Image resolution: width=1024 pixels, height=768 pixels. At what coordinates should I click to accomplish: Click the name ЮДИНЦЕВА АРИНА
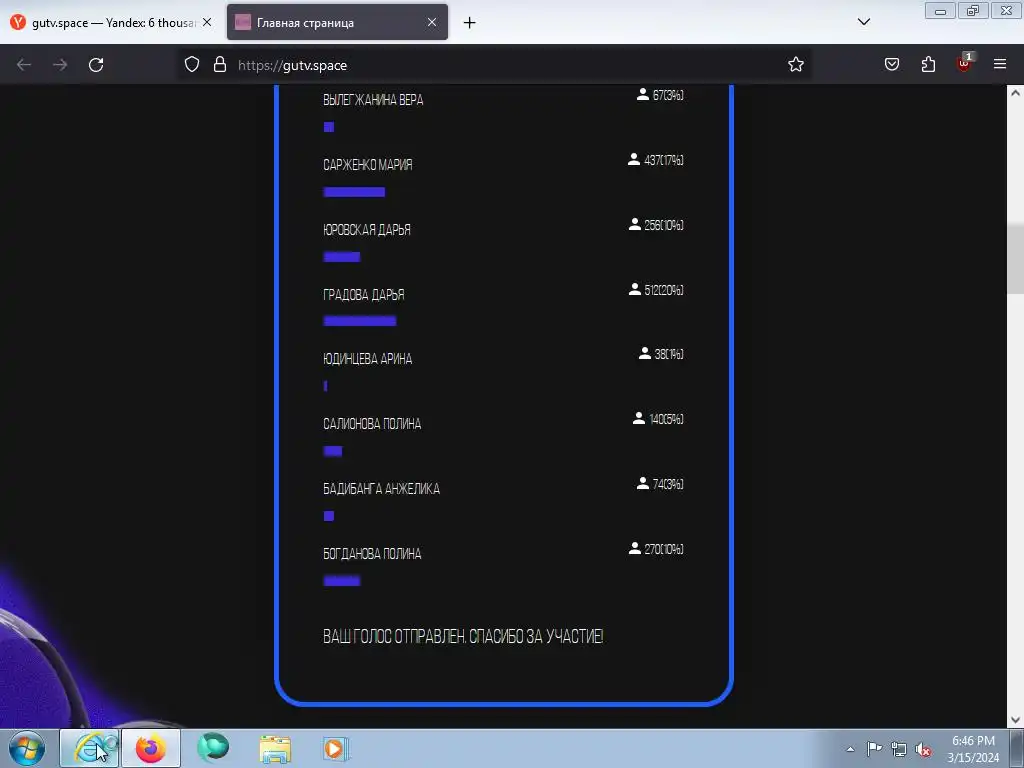click(368, 359)
